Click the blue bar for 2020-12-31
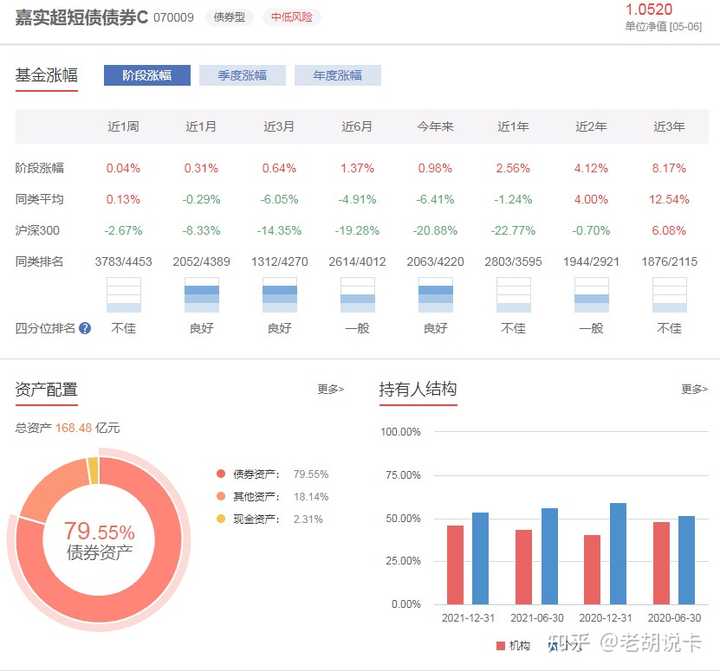The width and height of the screenshot is (720, 671). point(618,553)
